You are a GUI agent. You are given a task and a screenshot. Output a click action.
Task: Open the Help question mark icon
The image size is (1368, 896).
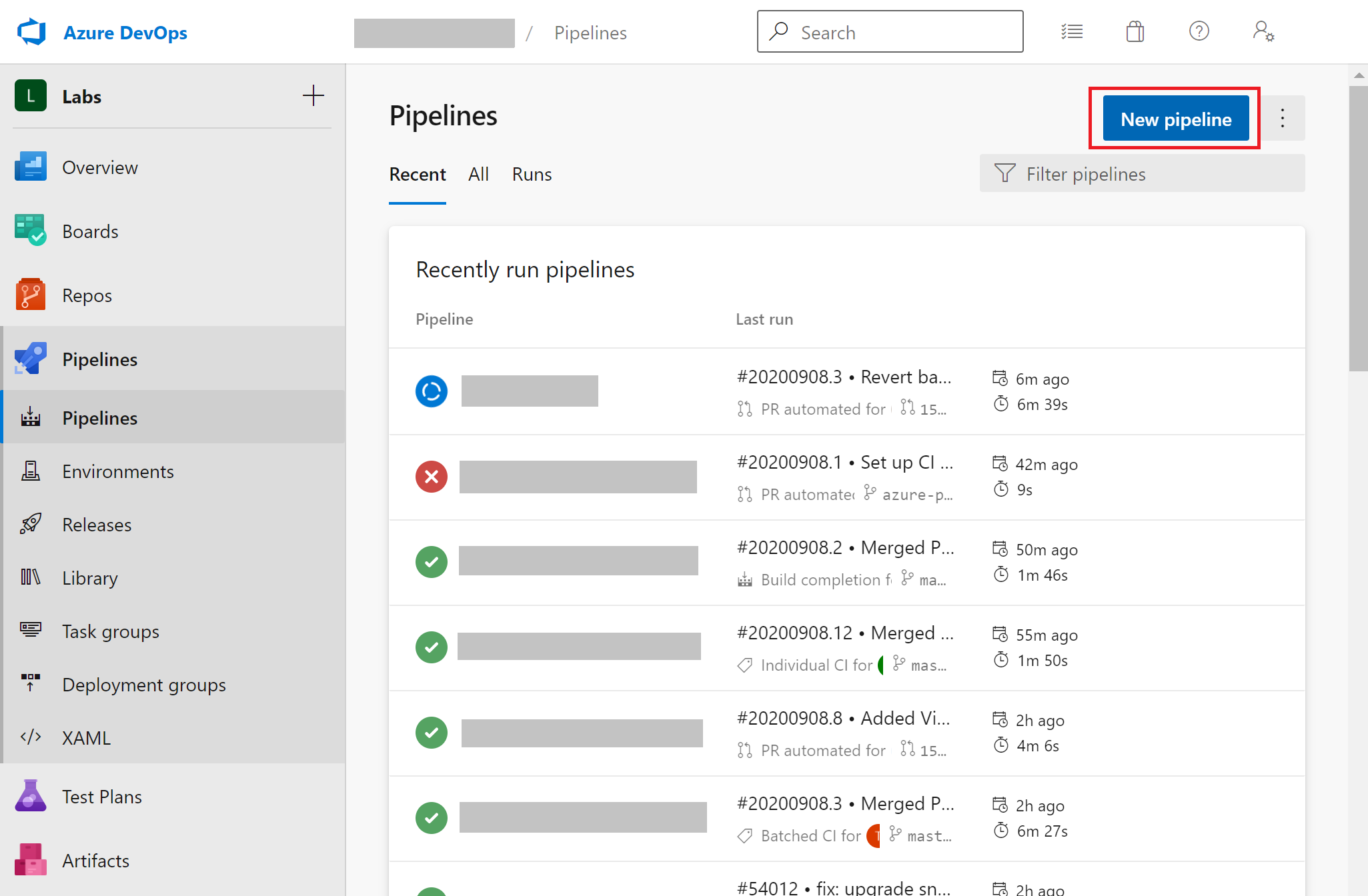[1199, 31]
